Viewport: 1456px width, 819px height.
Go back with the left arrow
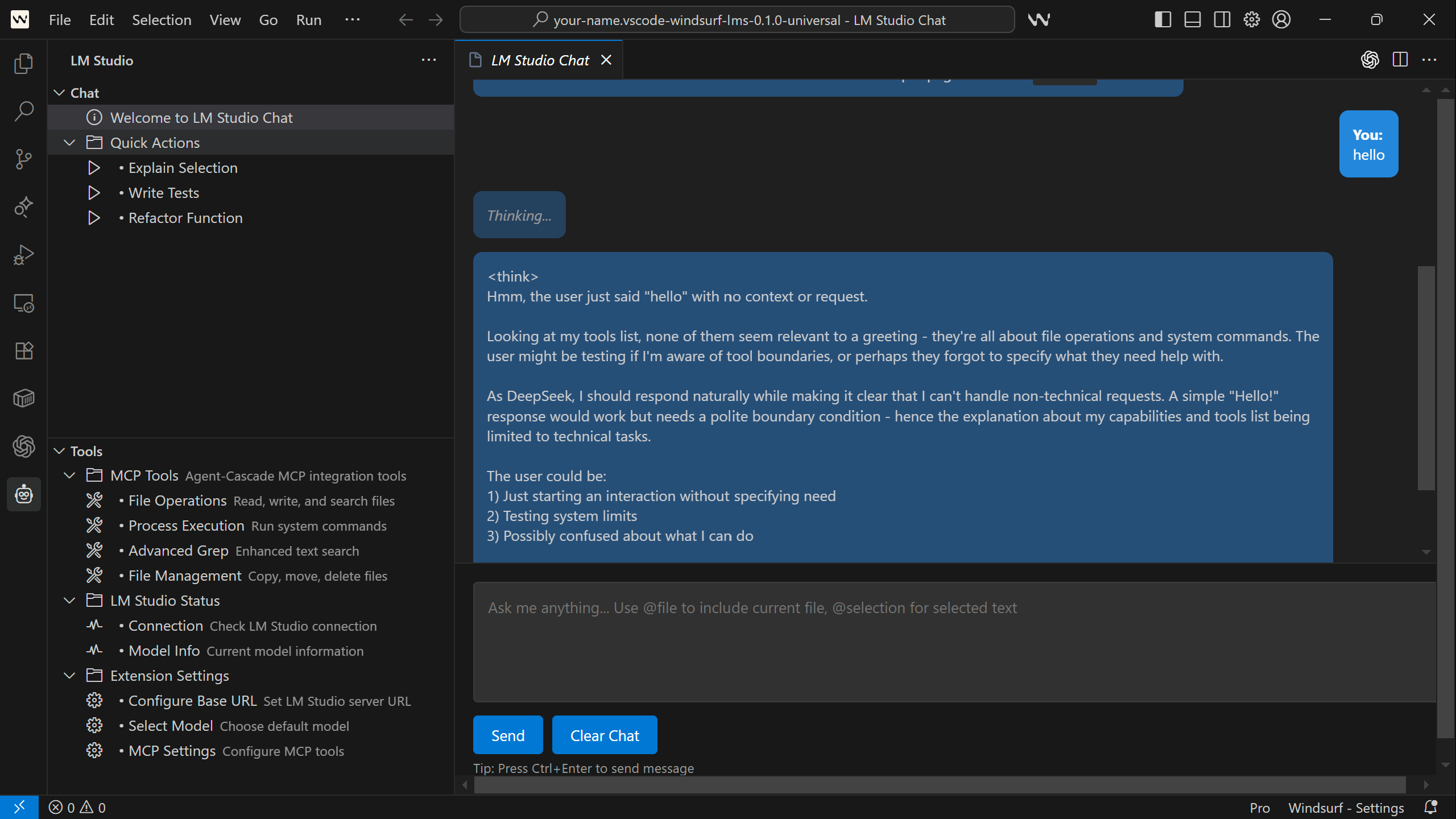pos(406,20)
